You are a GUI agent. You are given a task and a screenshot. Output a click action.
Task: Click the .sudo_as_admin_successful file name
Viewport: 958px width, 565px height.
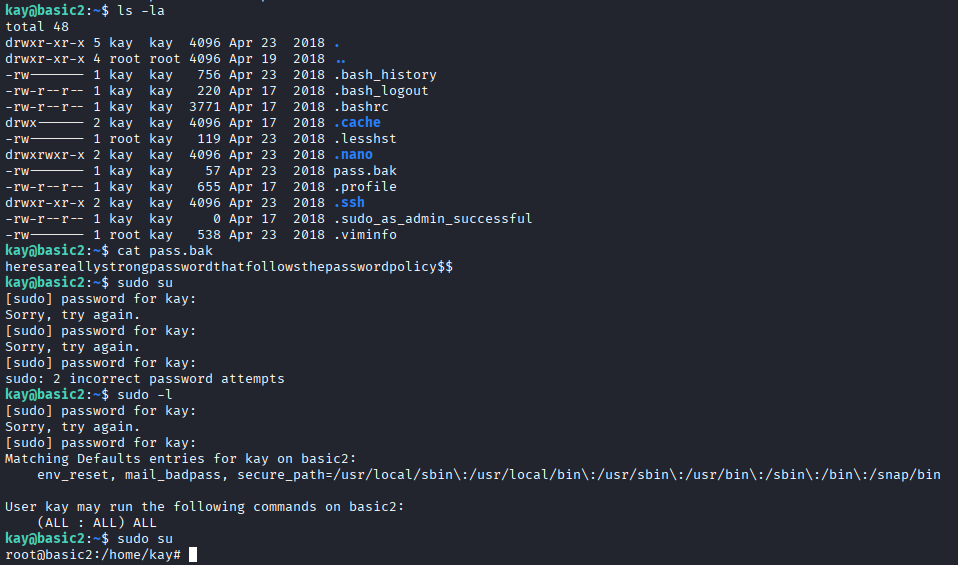pyautogui.click(x=432, y=219)
